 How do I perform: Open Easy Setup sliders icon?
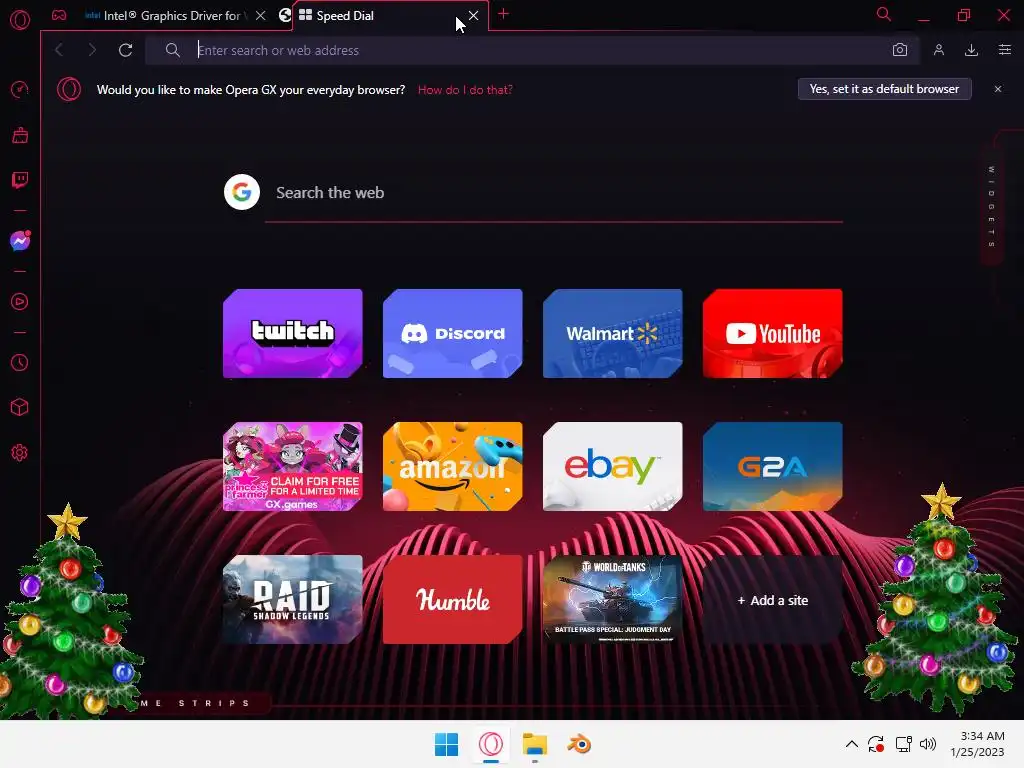(x=1004, y=50)
